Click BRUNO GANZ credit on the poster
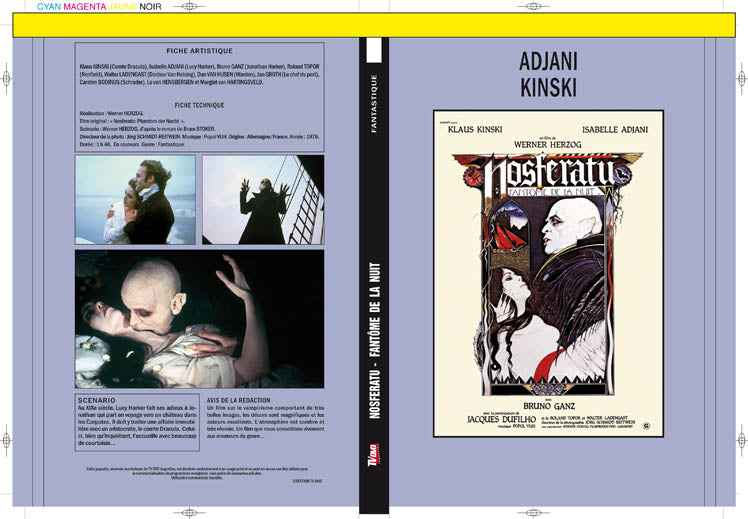 point(549,406)
